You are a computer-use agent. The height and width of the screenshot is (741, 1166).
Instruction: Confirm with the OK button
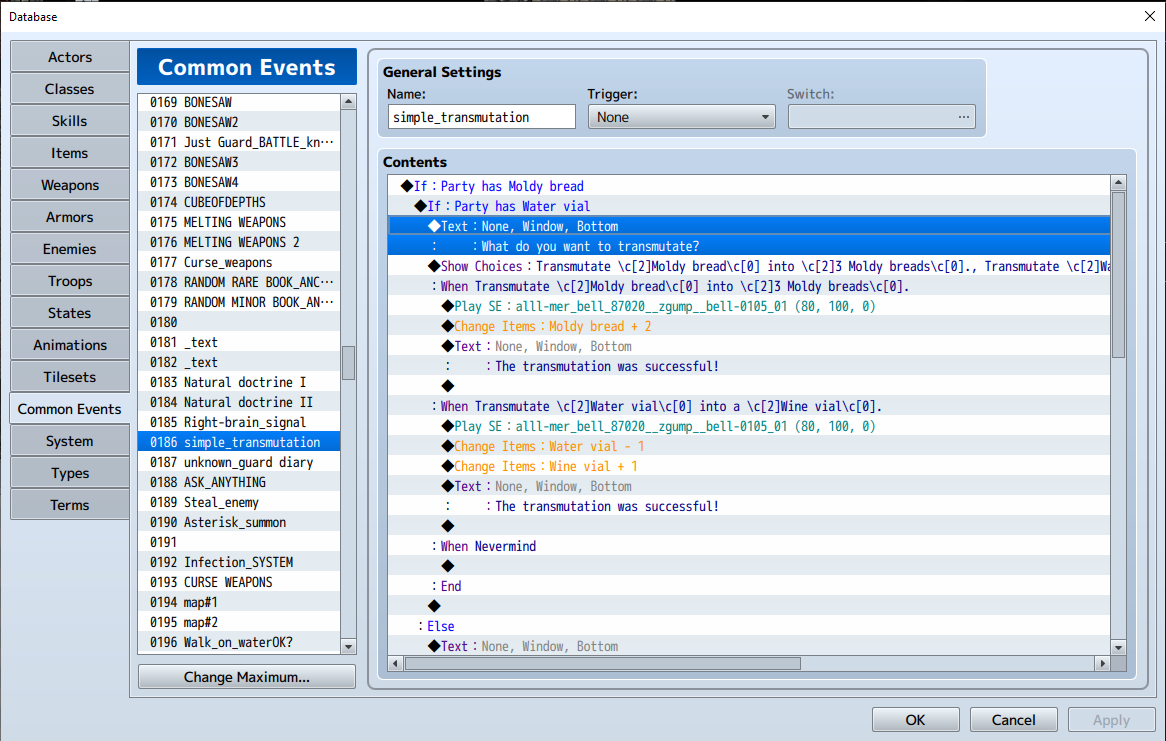point(915,719)
